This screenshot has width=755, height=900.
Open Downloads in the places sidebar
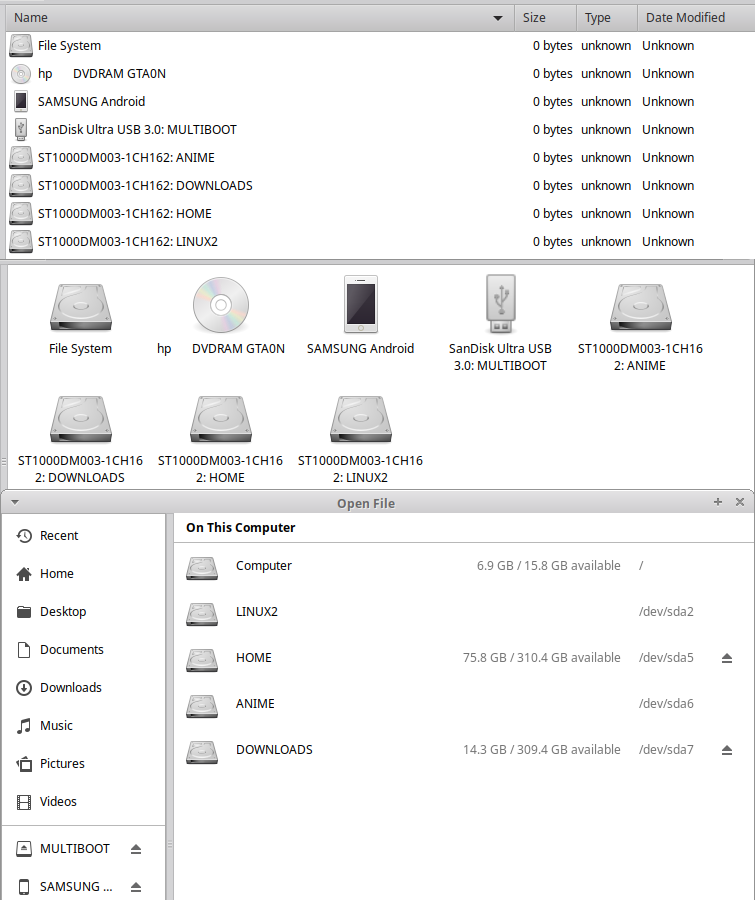(70, 688)
